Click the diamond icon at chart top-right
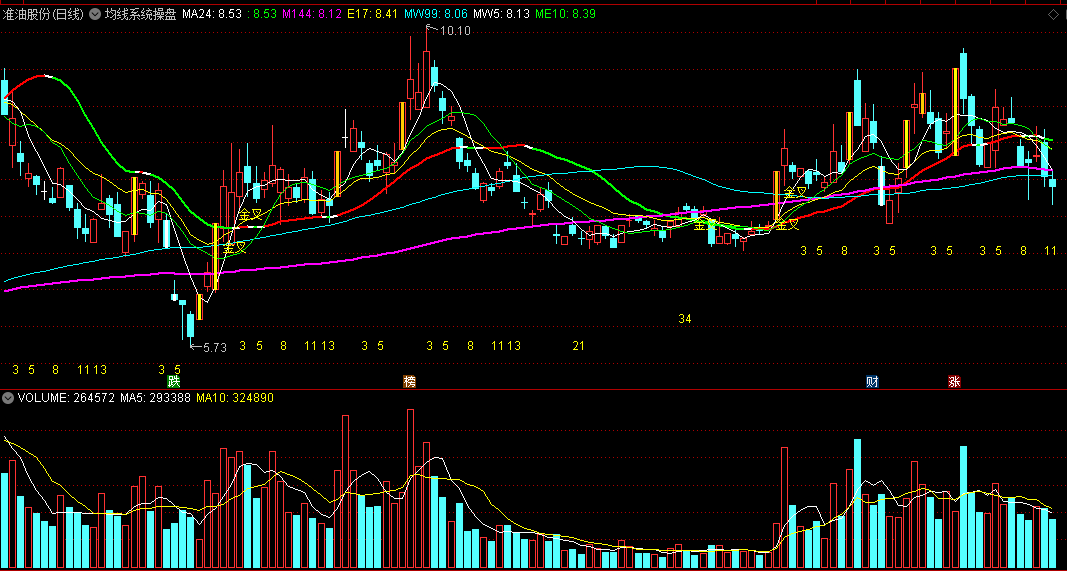 [x=1053, y=14]
